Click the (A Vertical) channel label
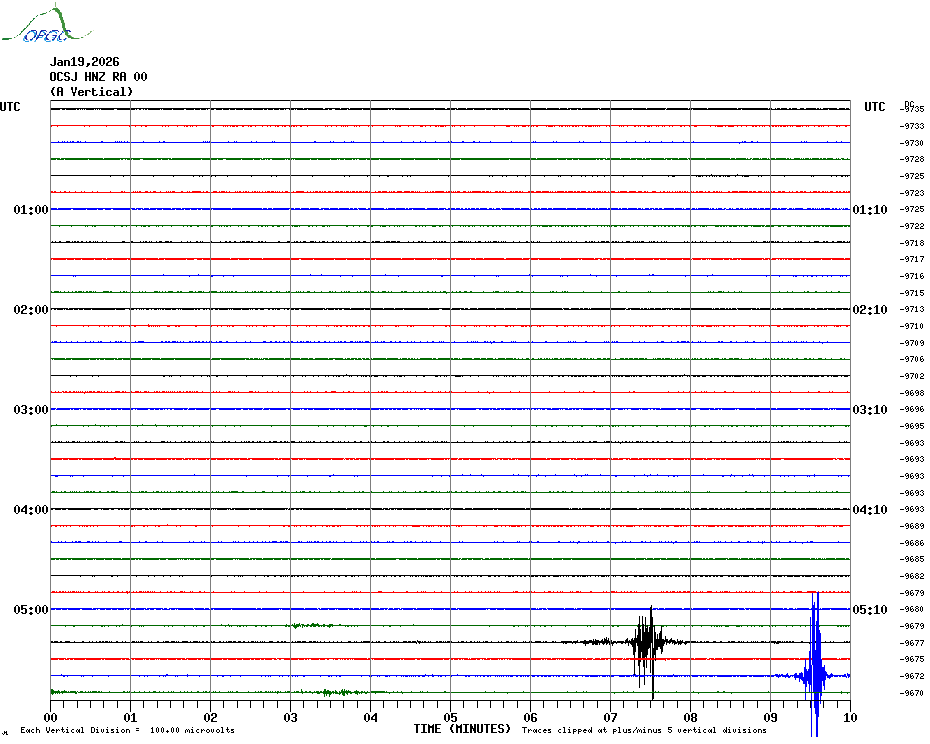 click(x=91, y=92)
